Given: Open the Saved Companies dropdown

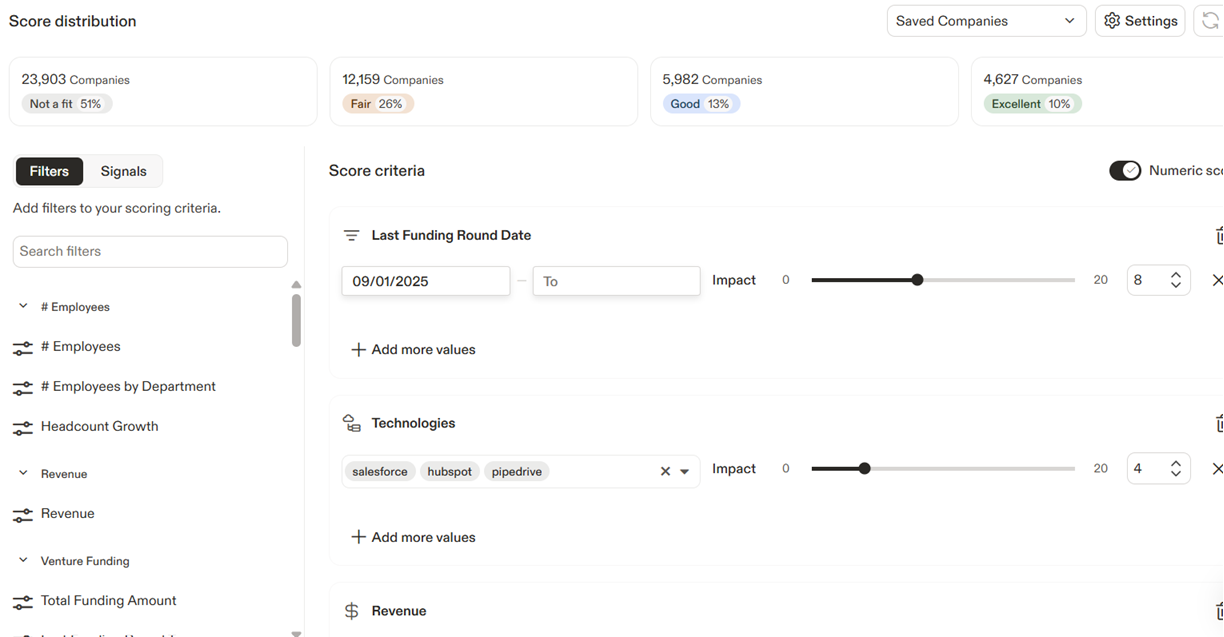Looking at the screenshot, I should click(x=986, y=21).
